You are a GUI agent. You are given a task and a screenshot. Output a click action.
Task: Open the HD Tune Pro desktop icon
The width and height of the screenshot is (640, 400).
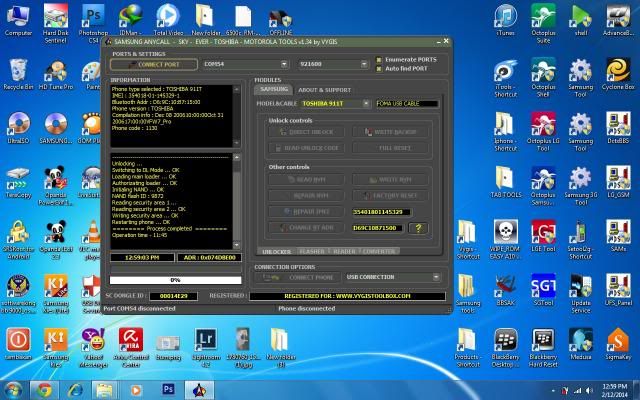(56, 75)
